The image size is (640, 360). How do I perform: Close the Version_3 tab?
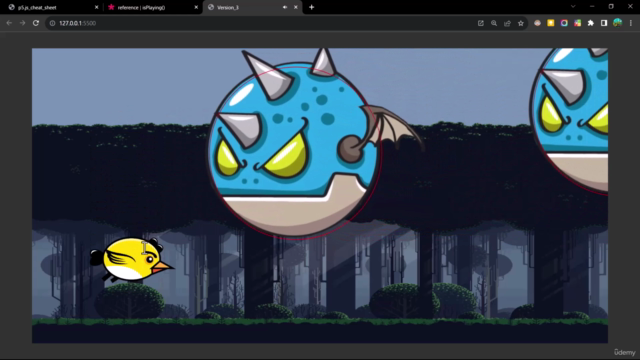pyautogui.click(x=296, y=7)
